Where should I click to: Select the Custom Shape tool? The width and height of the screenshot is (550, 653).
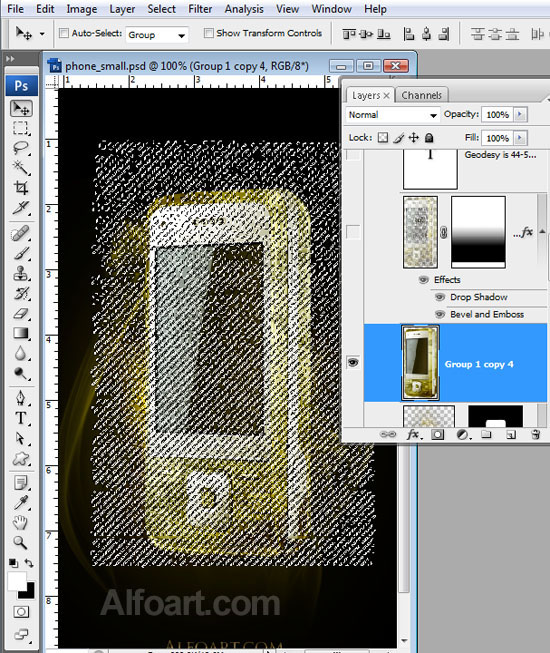pos(20,459)
